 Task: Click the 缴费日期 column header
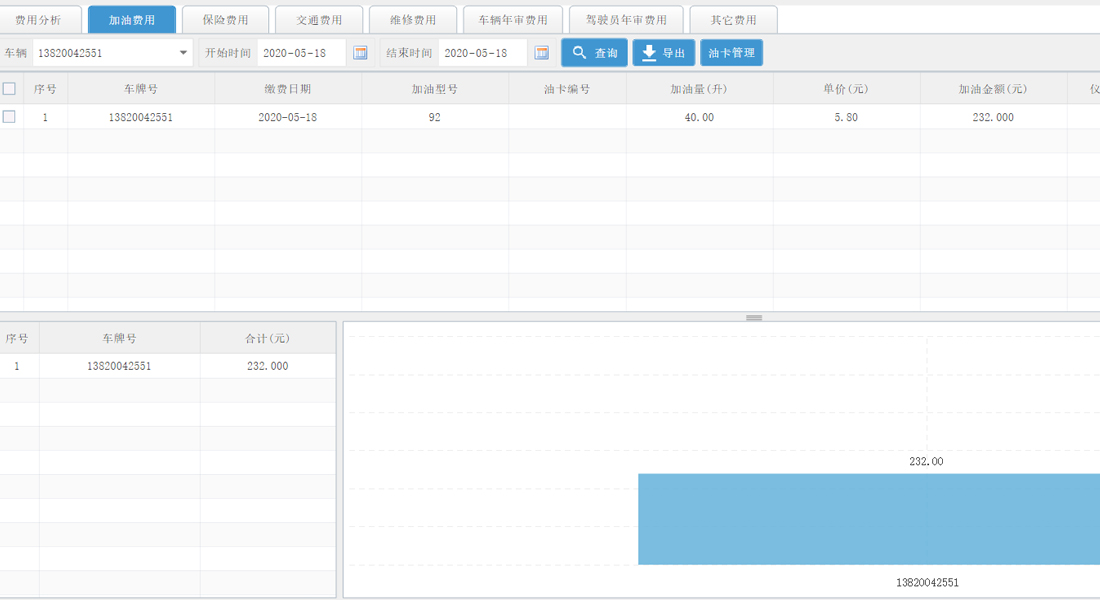click(288, 89)
